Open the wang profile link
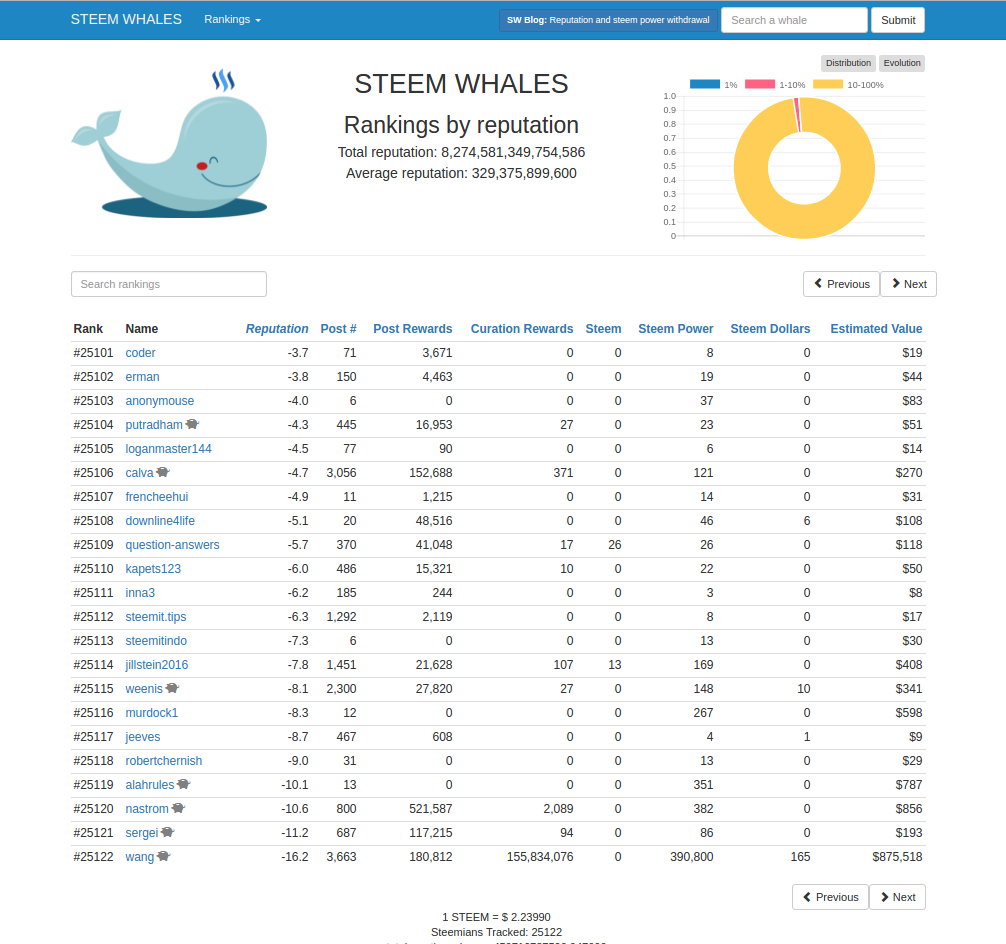Screen dimensions: 1006x944 click(x=140, y=857)
